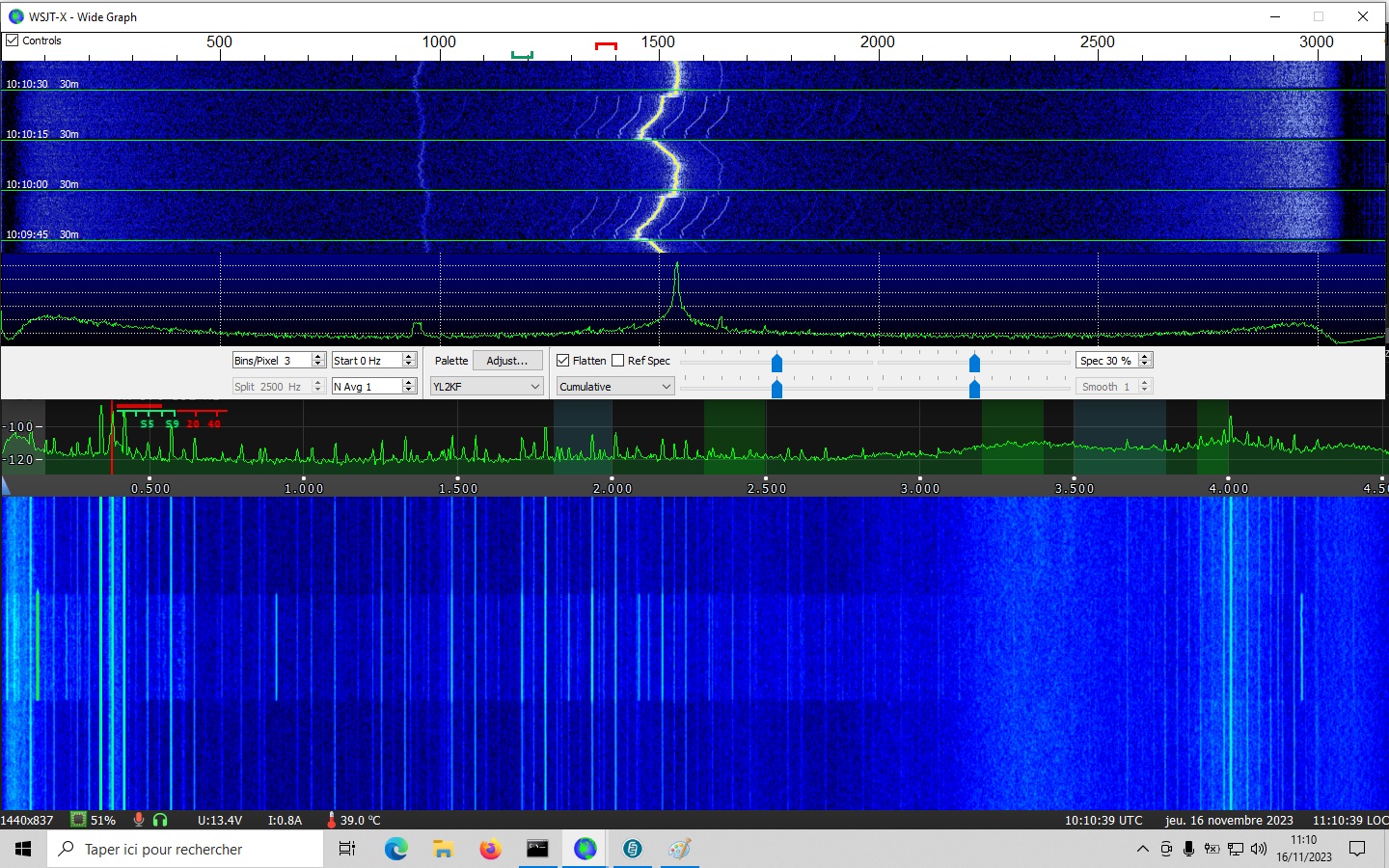Click the 1500 Hz frequency scale label
Screen dimensions: 1389x868
(x=658, y=41)
